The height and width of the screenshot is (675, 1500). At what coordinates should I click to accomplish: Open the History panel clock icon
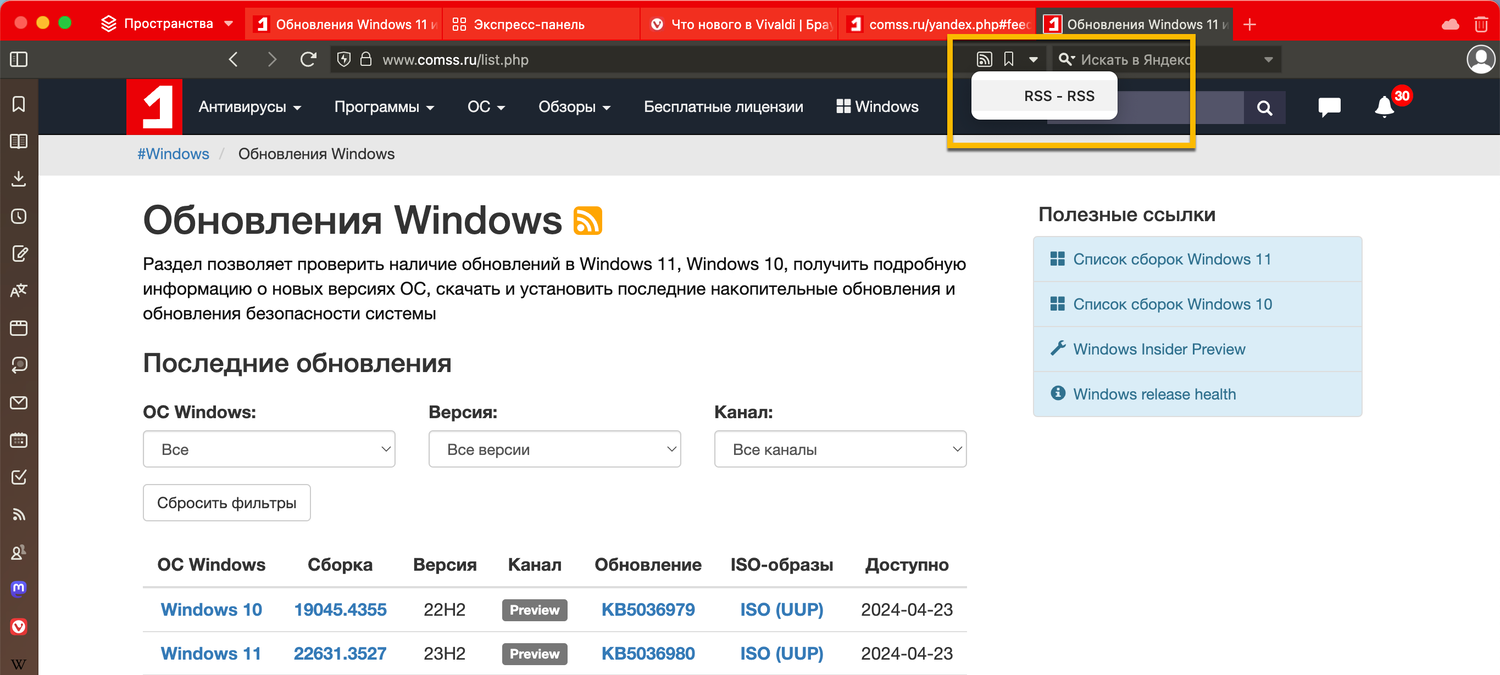tap(18, 216)
